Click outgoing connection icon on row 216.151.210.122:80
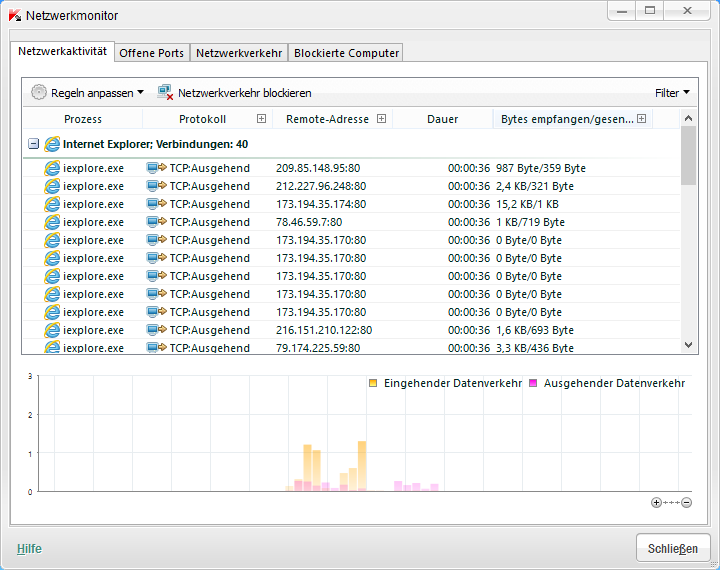 [x=157, y=329]
